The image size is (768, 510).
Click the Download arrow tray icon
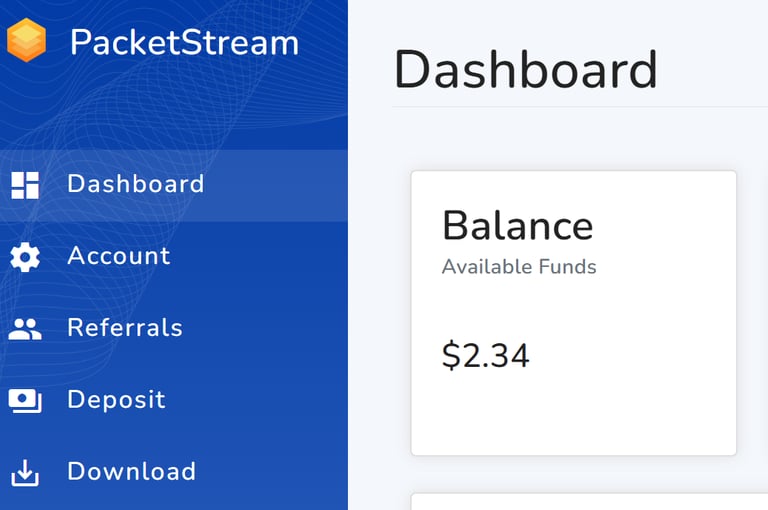tap(25, 473)
